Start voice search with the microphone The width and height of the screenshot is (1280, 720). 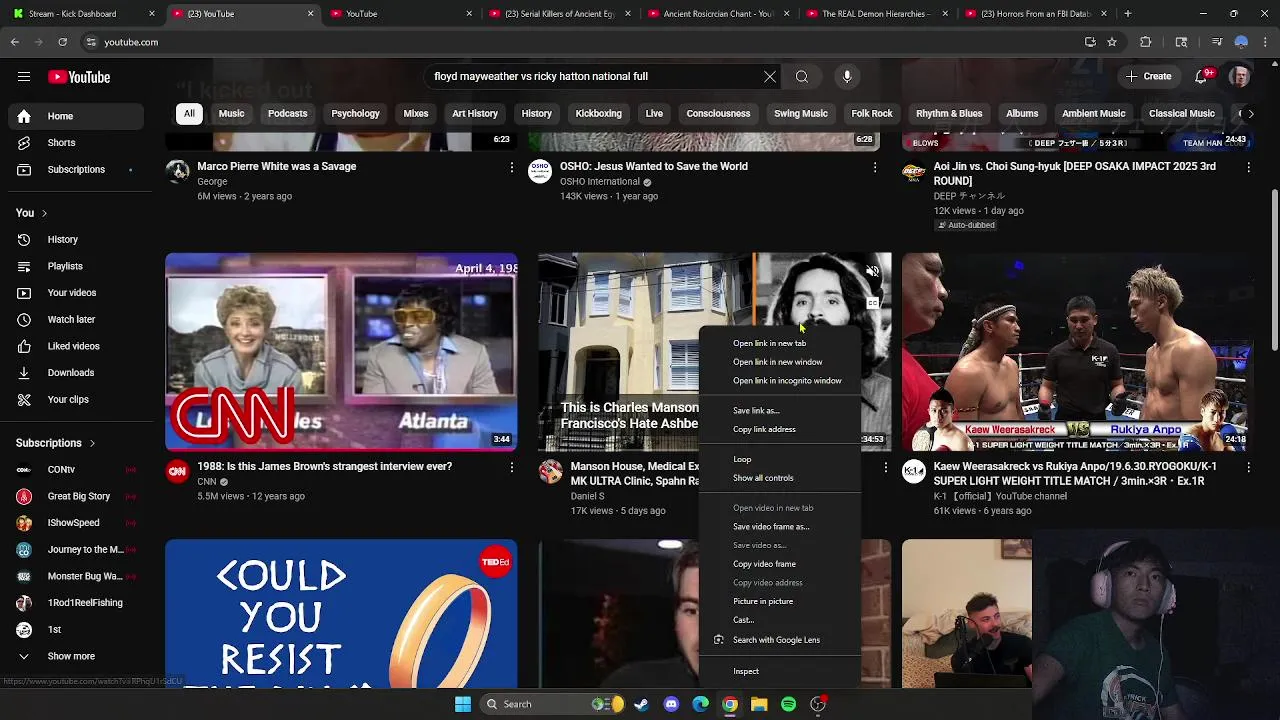point(847,76)
